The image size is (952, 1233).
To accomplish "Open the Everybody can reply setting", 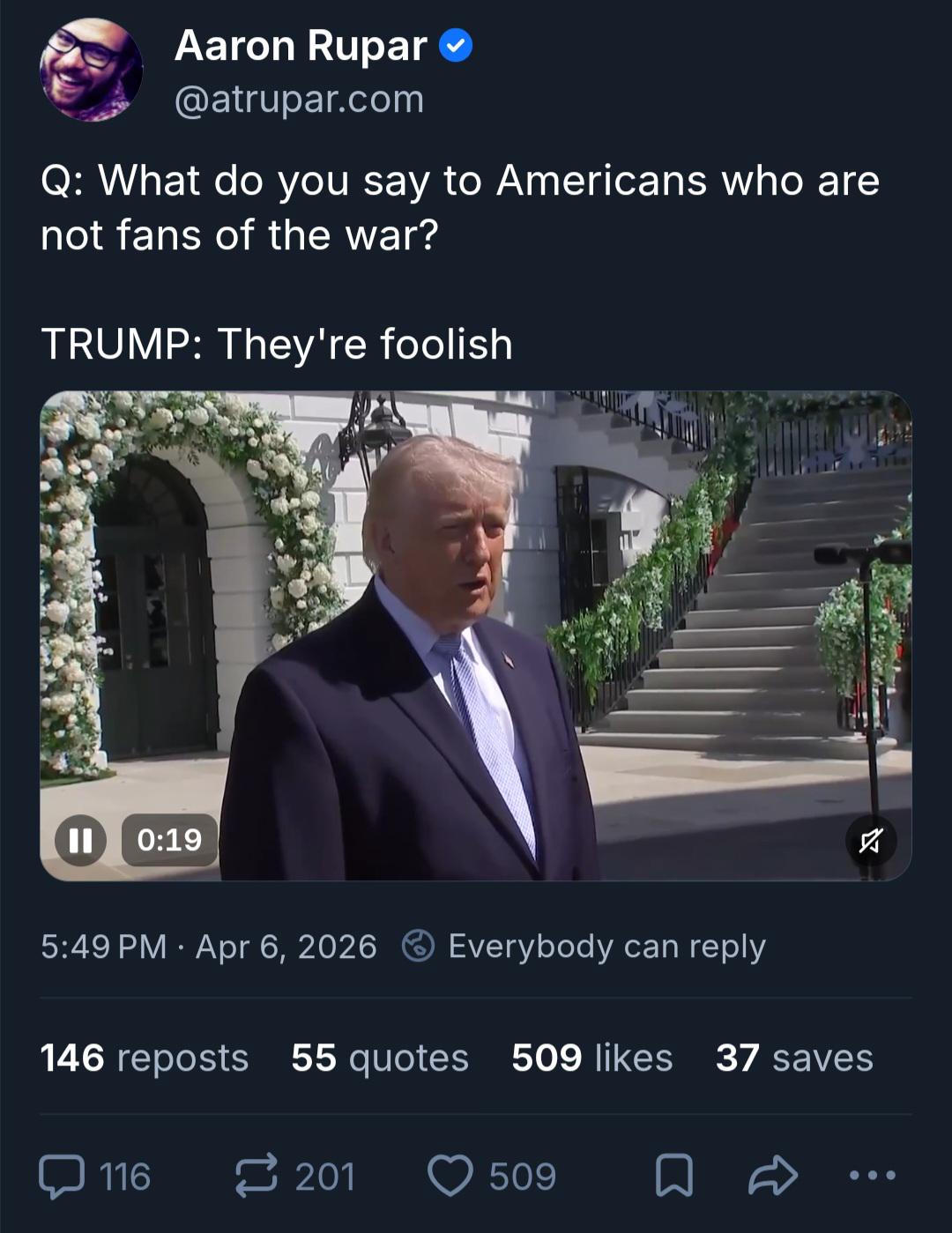I will coord(606,947).
